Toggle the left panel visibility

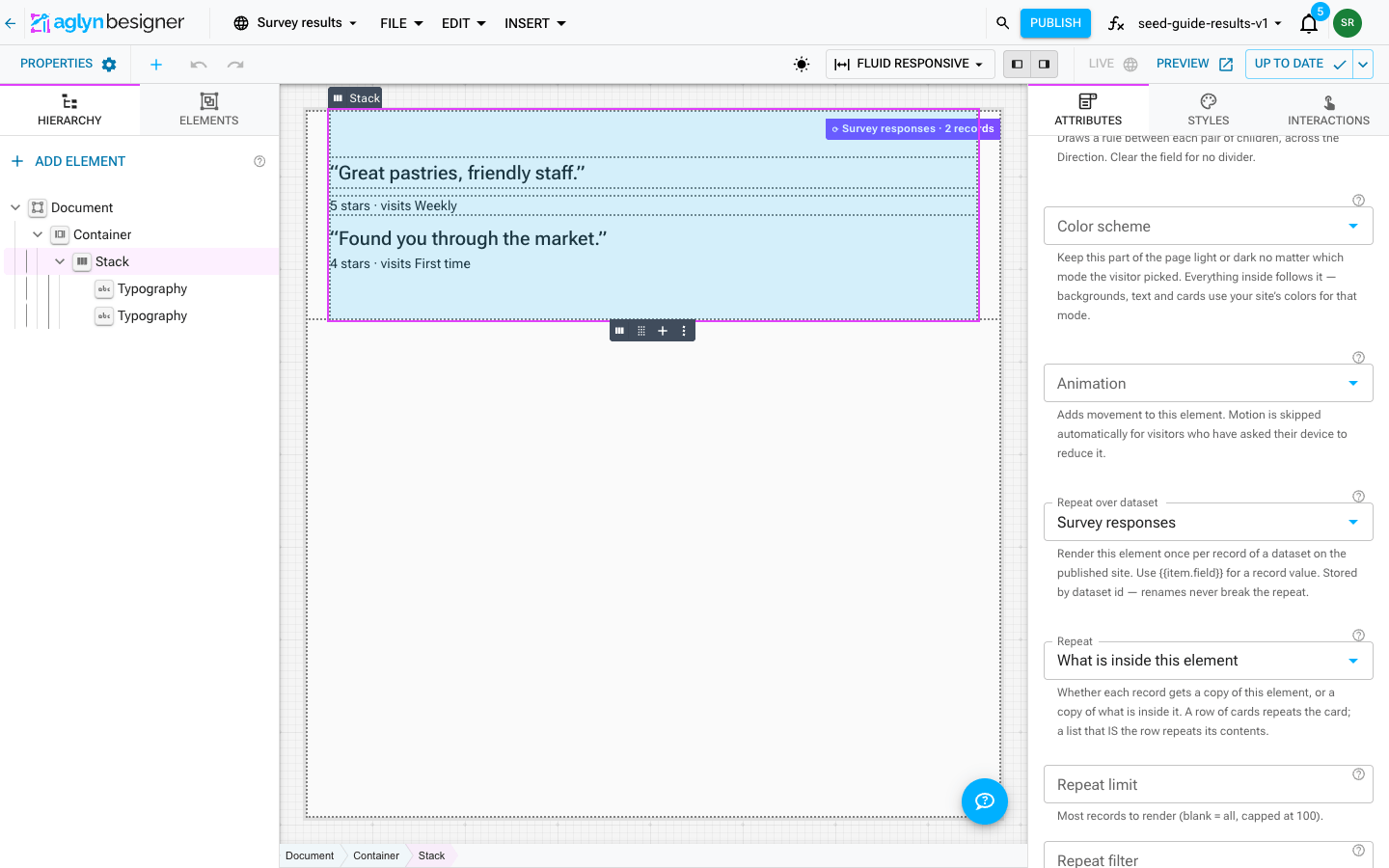pyautogui.click(x=1017, y=65)
